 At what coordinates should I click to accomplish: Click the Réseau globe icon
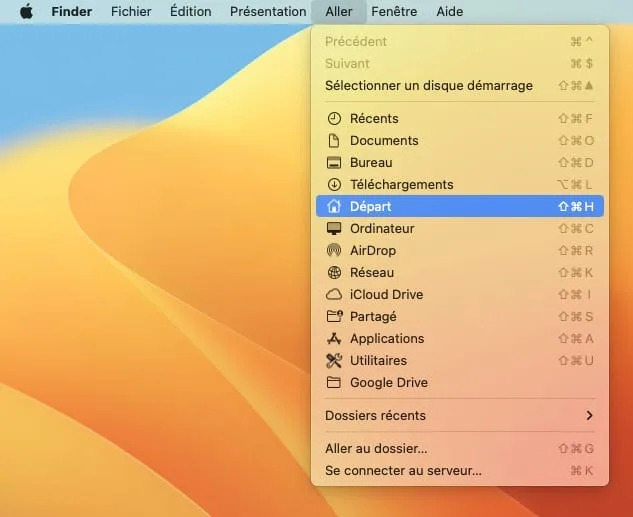pyautogui.click(x=334, y=272)
